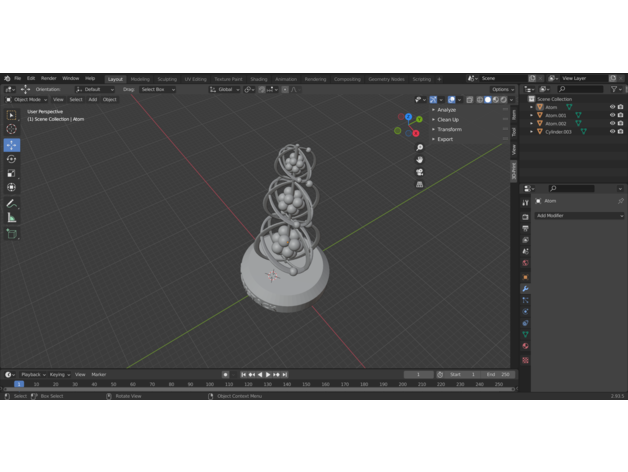Viewport: 628px width, 472px height.
Task: Hide Cylinder.003 using its eye icon
Action: 612,131
